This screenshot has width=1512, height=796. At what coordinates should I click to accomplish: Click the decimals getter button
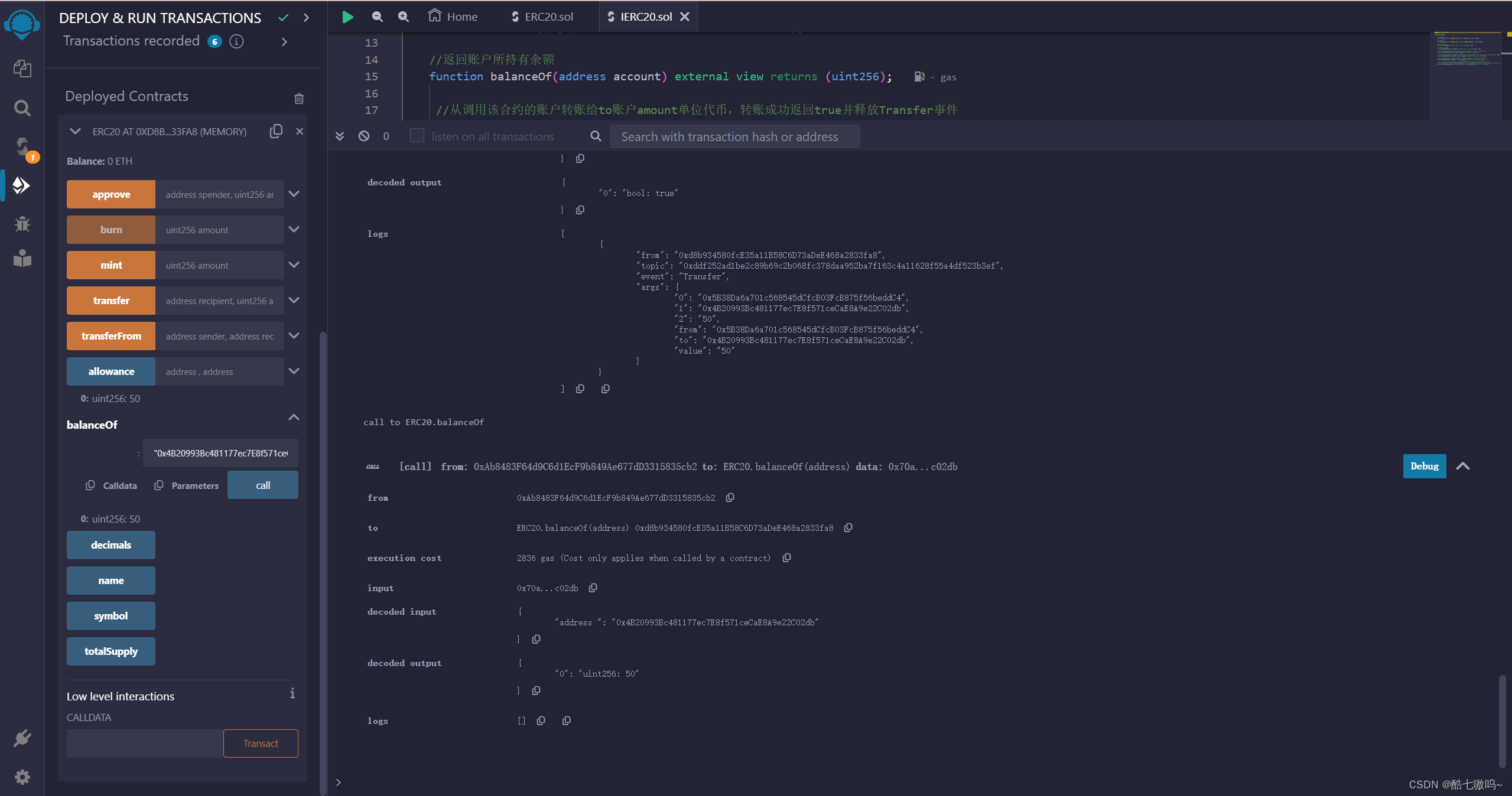(111, 545)
